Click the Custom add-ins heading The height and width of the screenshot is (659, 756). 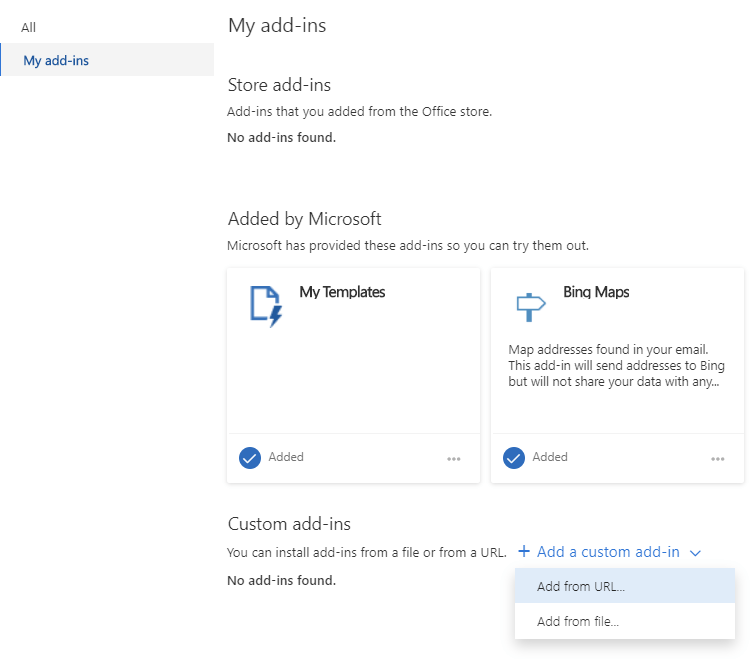coord(289,524)
